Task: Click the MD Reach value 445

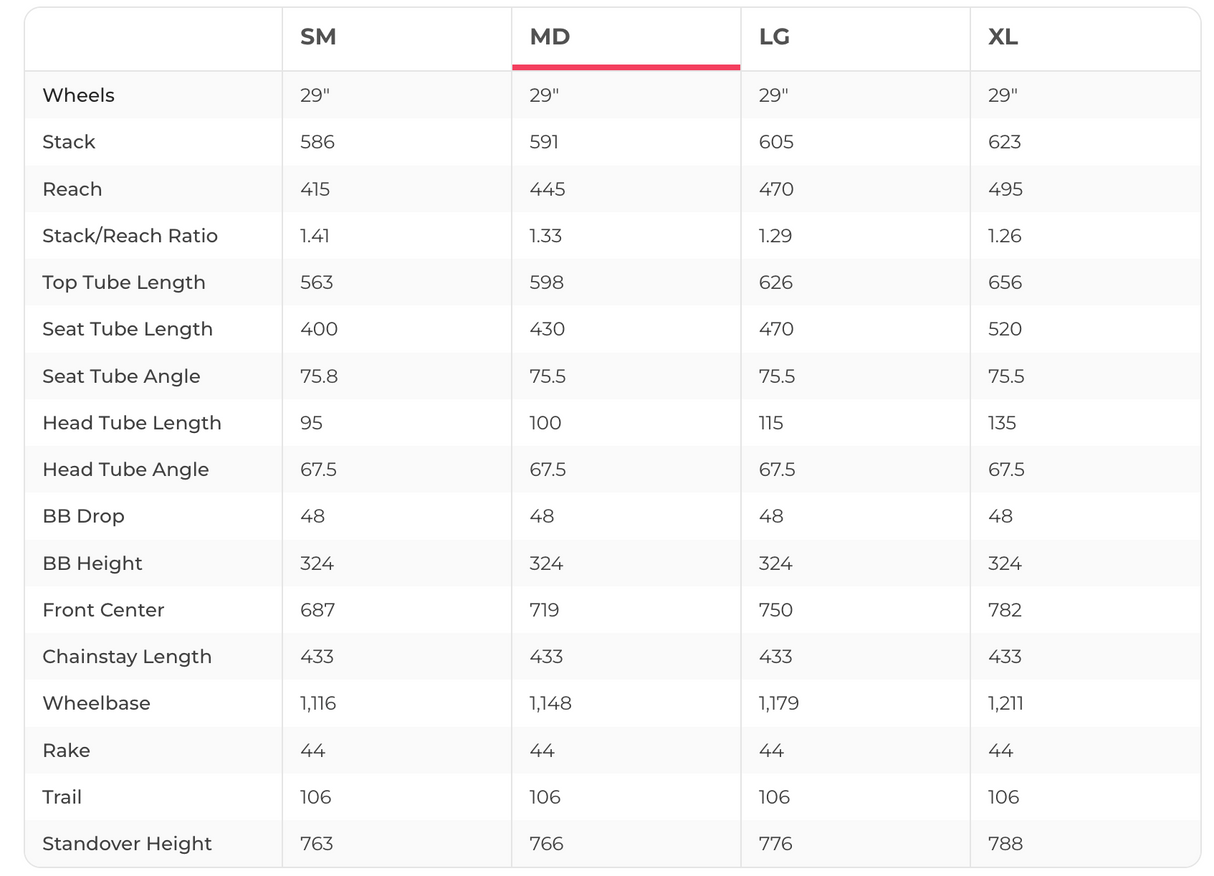Action: point(547,189)
